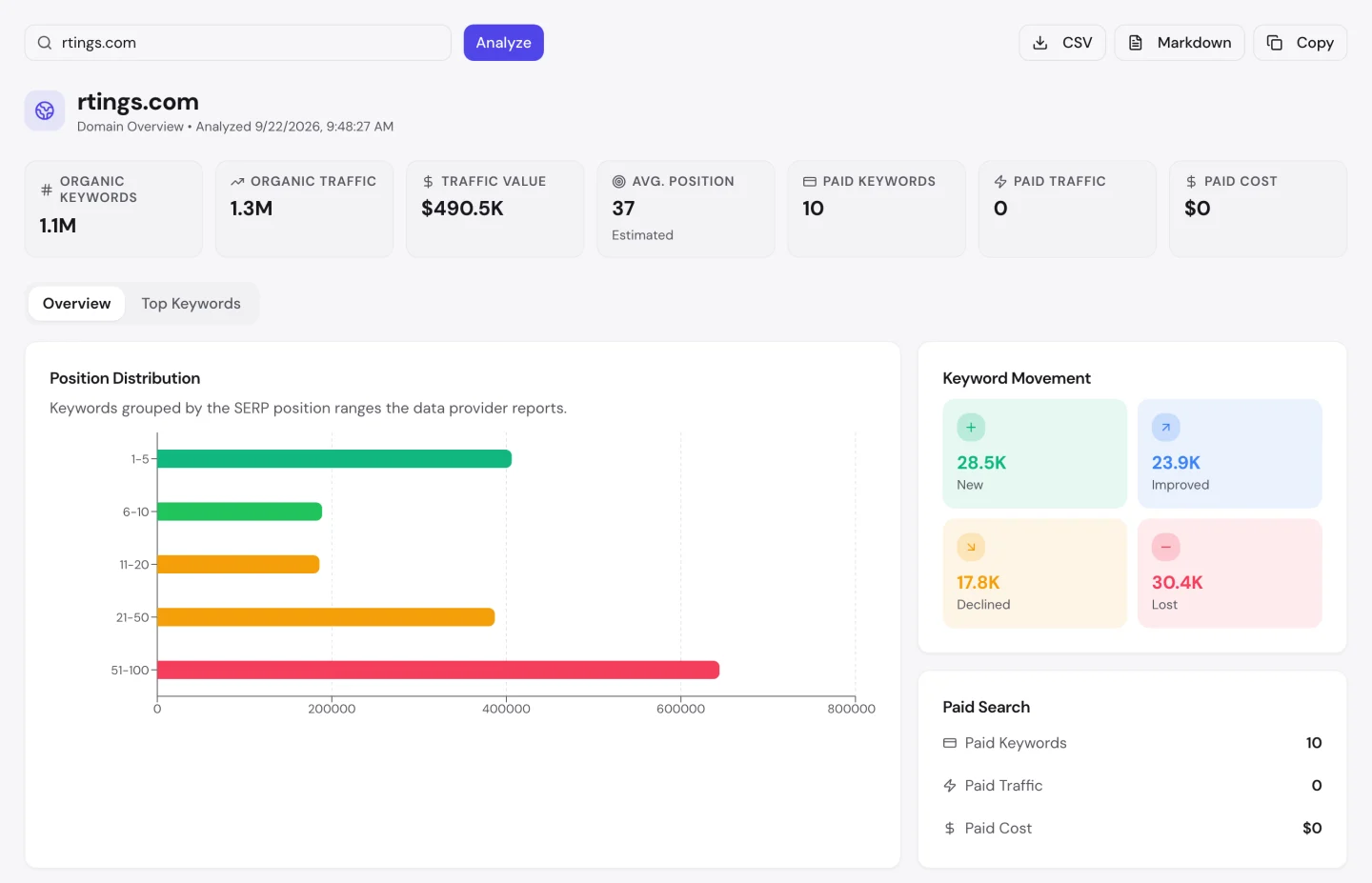
Task: Click the Traffic Value dollar icon
Action: pyautogui.click(x=428, y=181)
